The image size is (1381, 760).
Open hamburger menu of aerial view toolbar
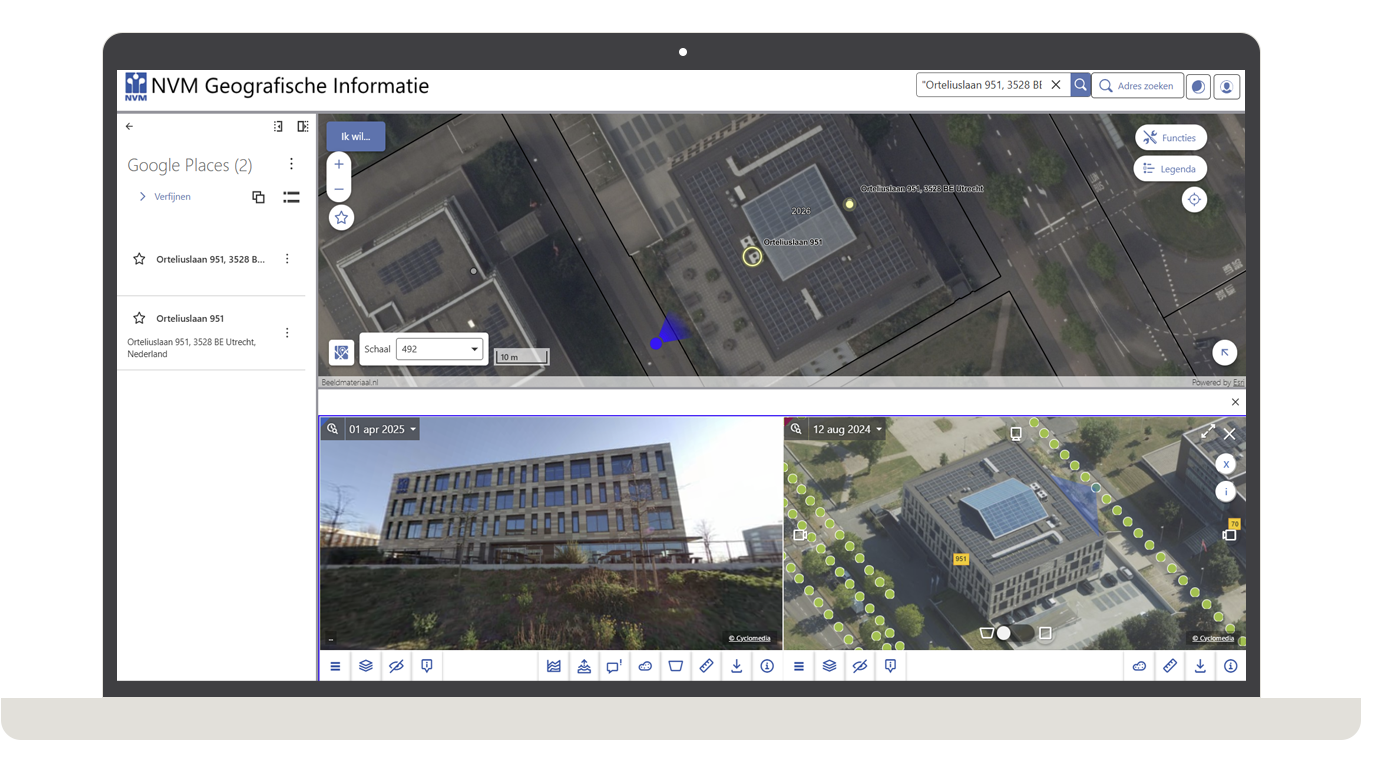click(x=799, y=666)
